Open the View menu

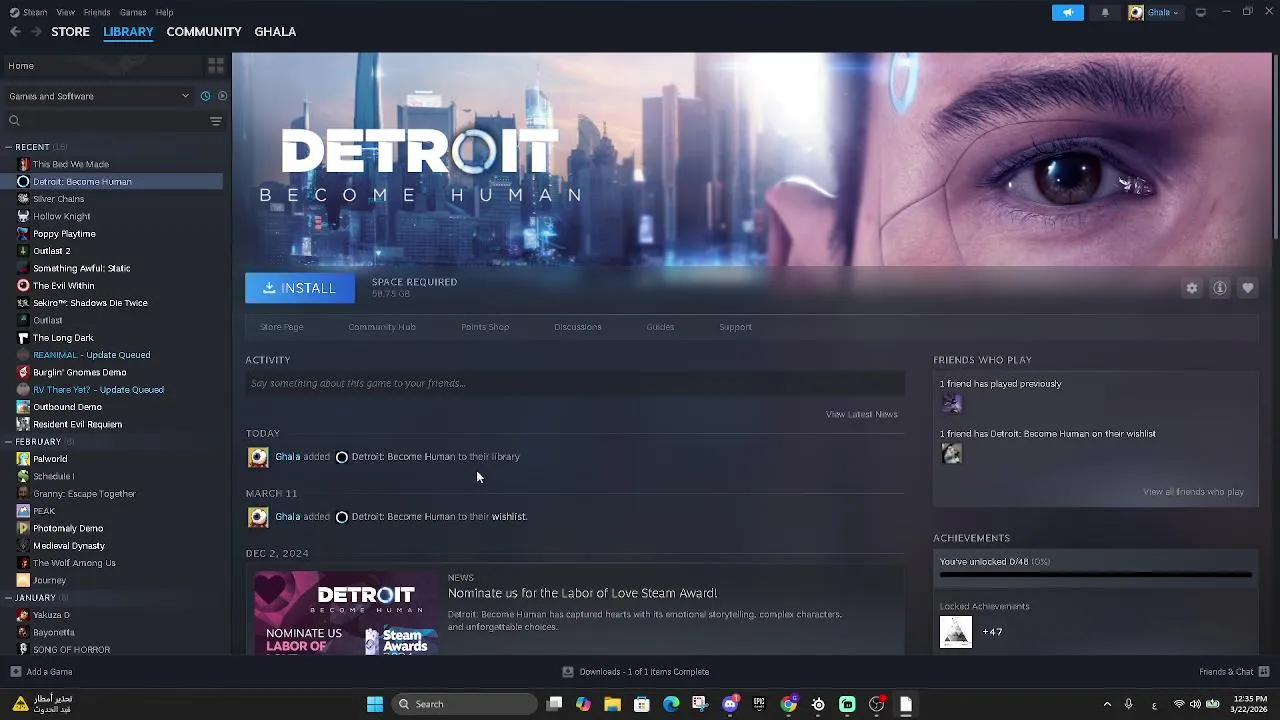click(x=65, y=12)
